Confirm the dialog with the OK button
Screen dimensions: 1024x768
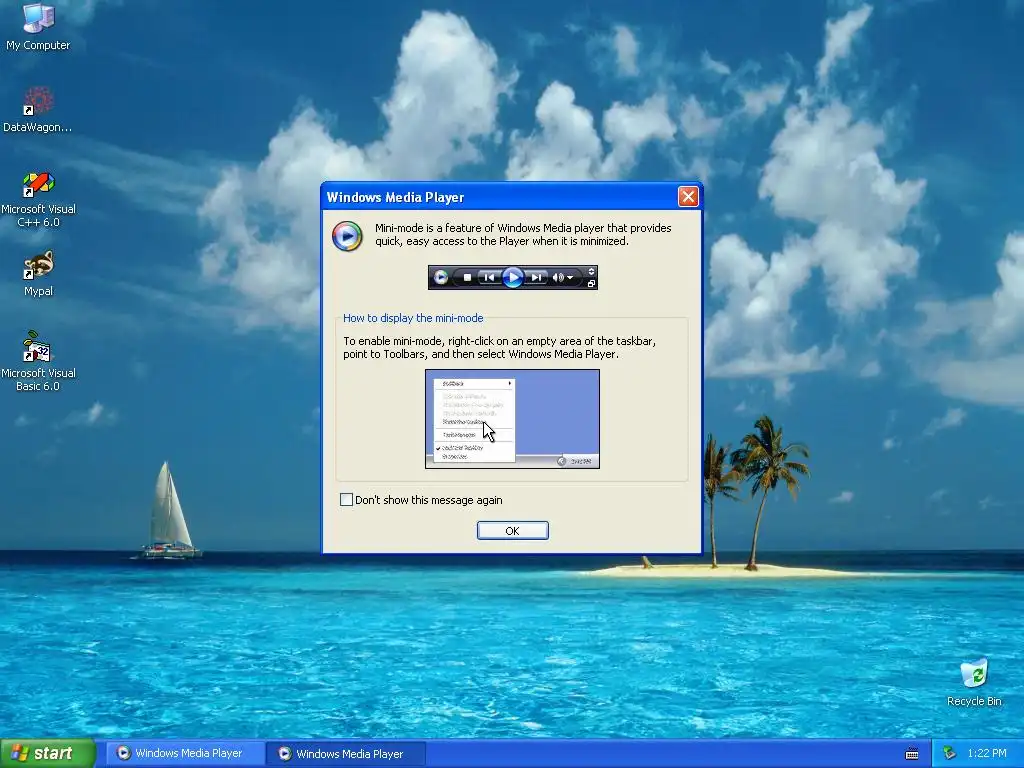[513, 530]
